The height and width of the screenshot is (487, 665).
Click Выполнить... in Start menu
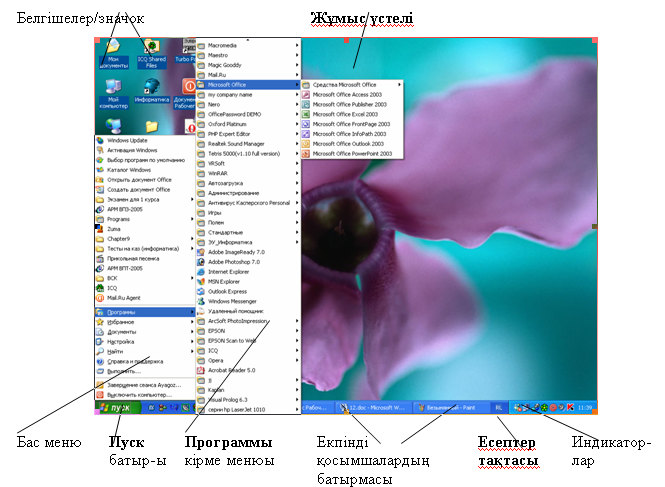pos(145,371)
